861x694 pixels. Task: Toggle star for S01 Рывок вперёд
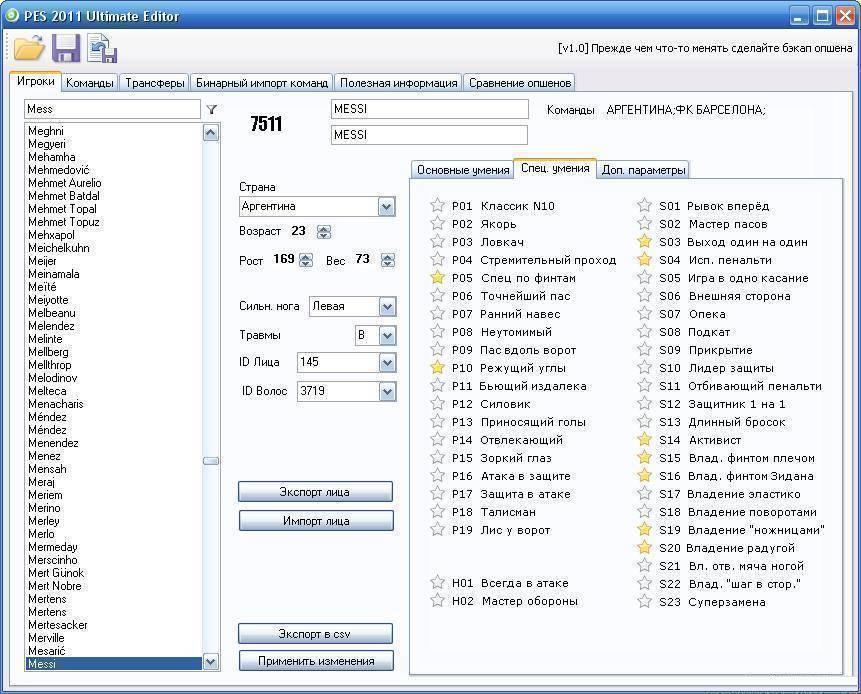point(644,206)
